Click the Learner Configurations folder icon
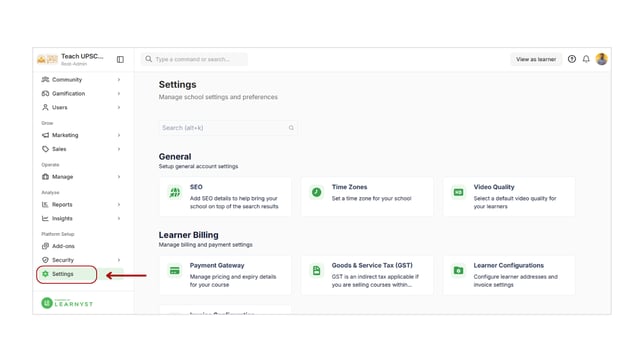The width and height of the screenshot is (644, 362). [x=458, y=270]
